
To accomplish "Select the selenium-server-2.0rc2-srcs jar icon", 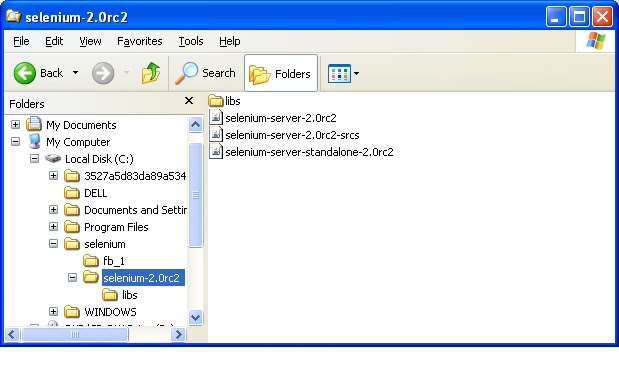I will pos(216,135).
